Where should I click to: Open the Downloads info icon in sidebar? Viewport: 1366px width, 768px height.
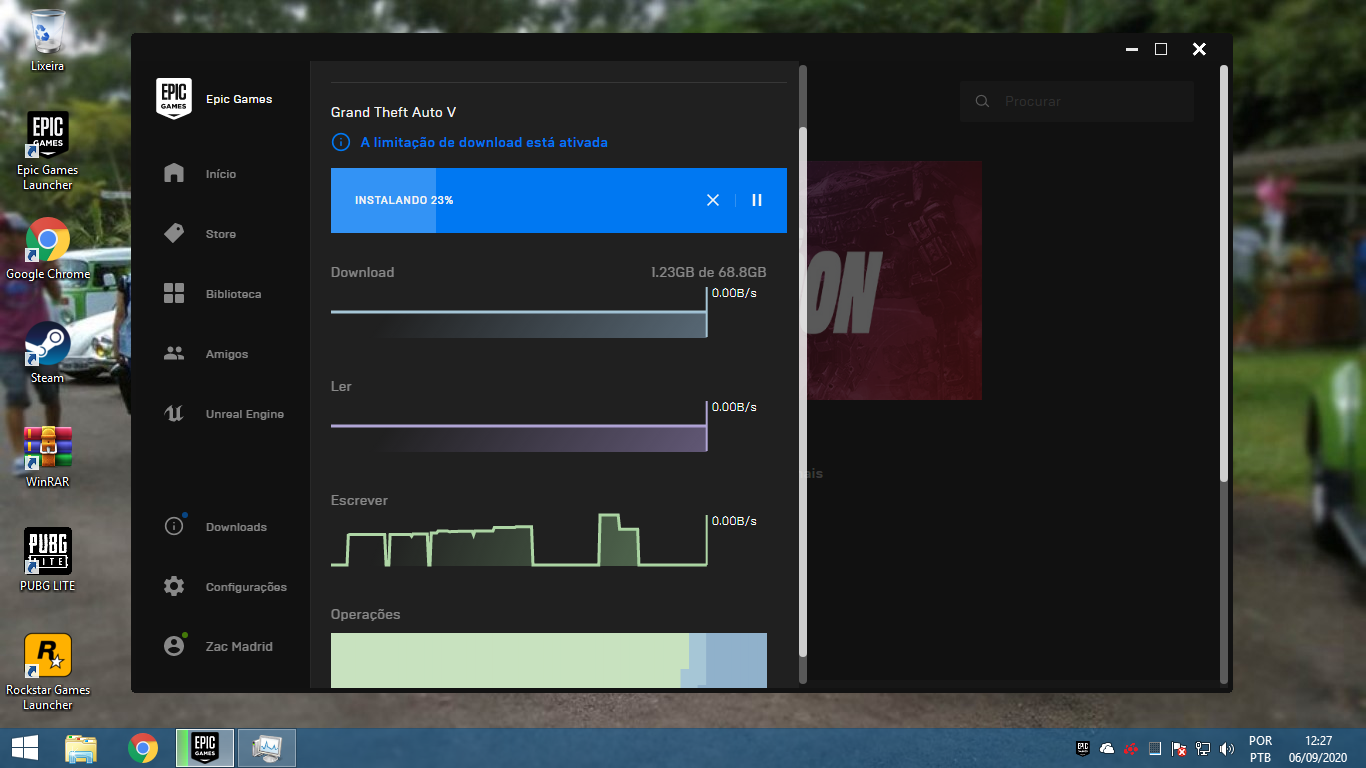click(x=174, y=526)
